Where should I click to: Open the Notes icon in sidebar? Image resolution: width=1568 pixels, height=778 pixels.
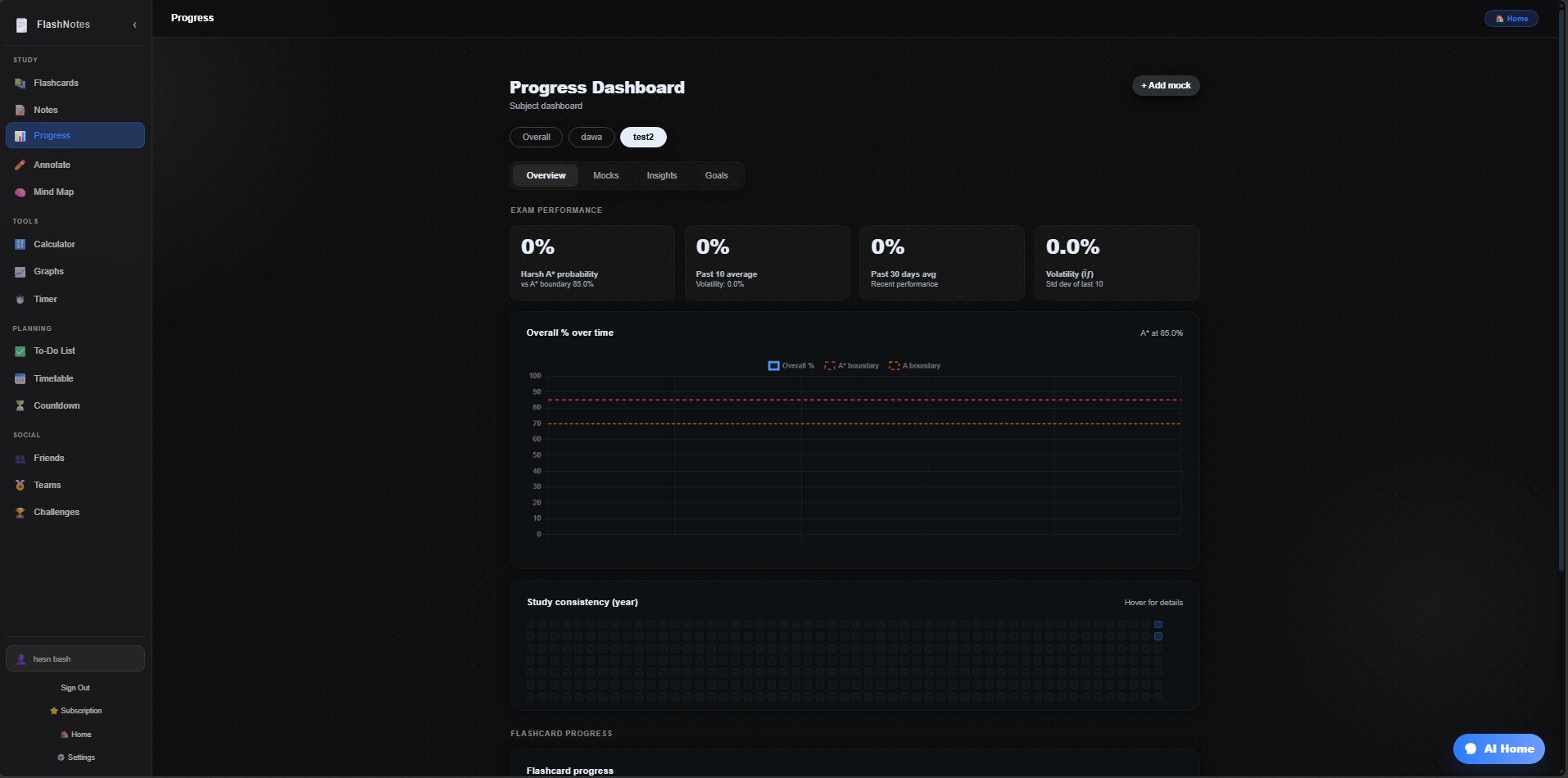point(20,111)
